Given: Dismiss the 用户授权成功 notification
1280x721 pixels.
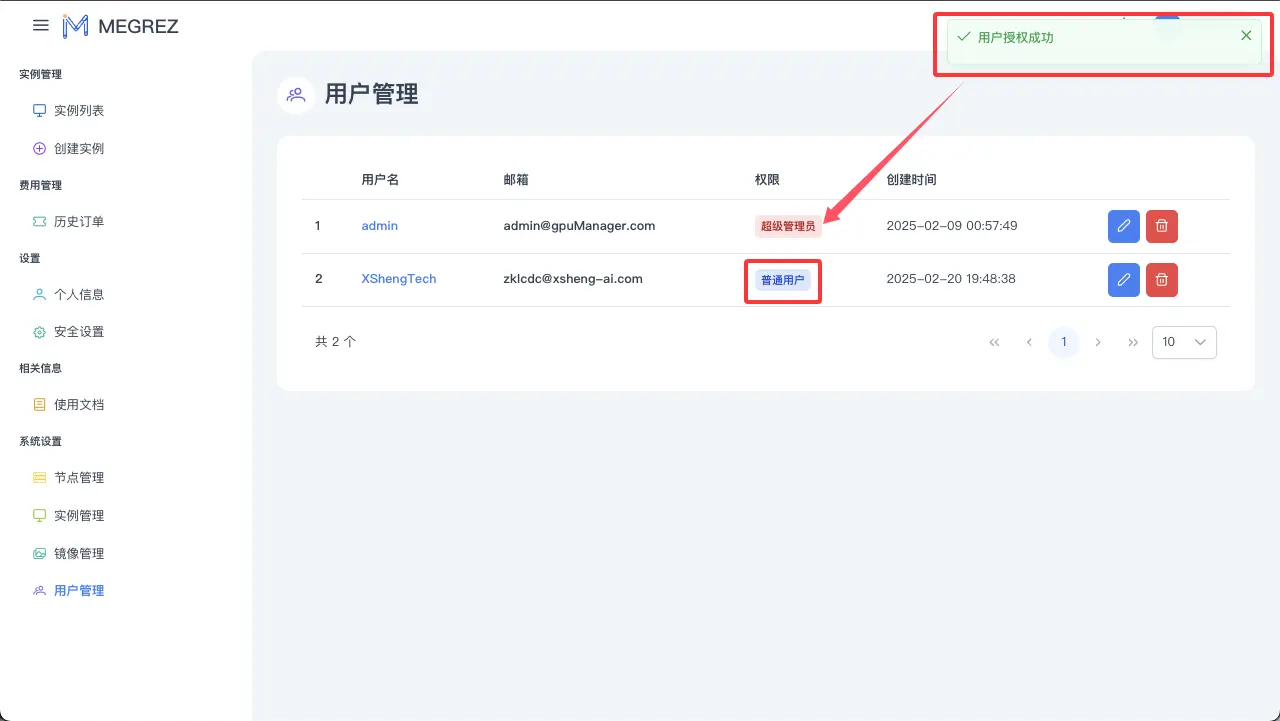Looking at the screenshot, I should 1246,35.
